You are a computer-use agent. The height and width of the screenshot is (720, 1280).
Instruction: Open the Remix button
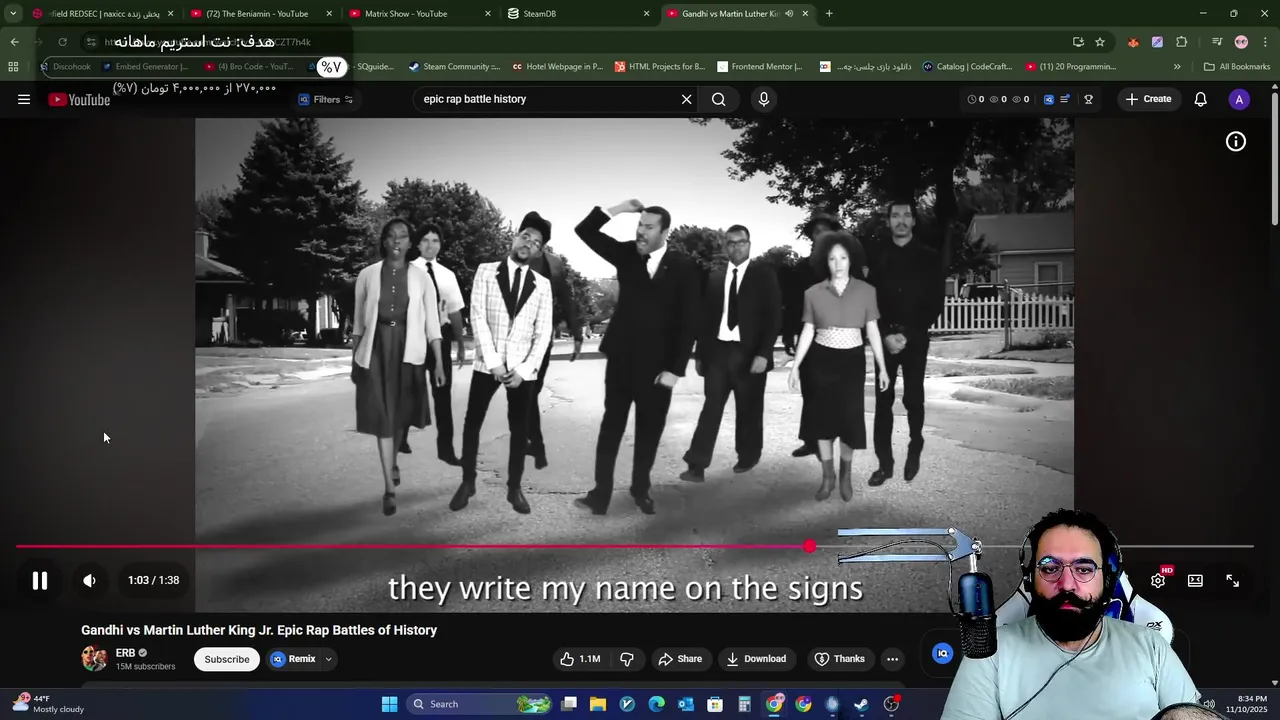(x=294, y=659)
